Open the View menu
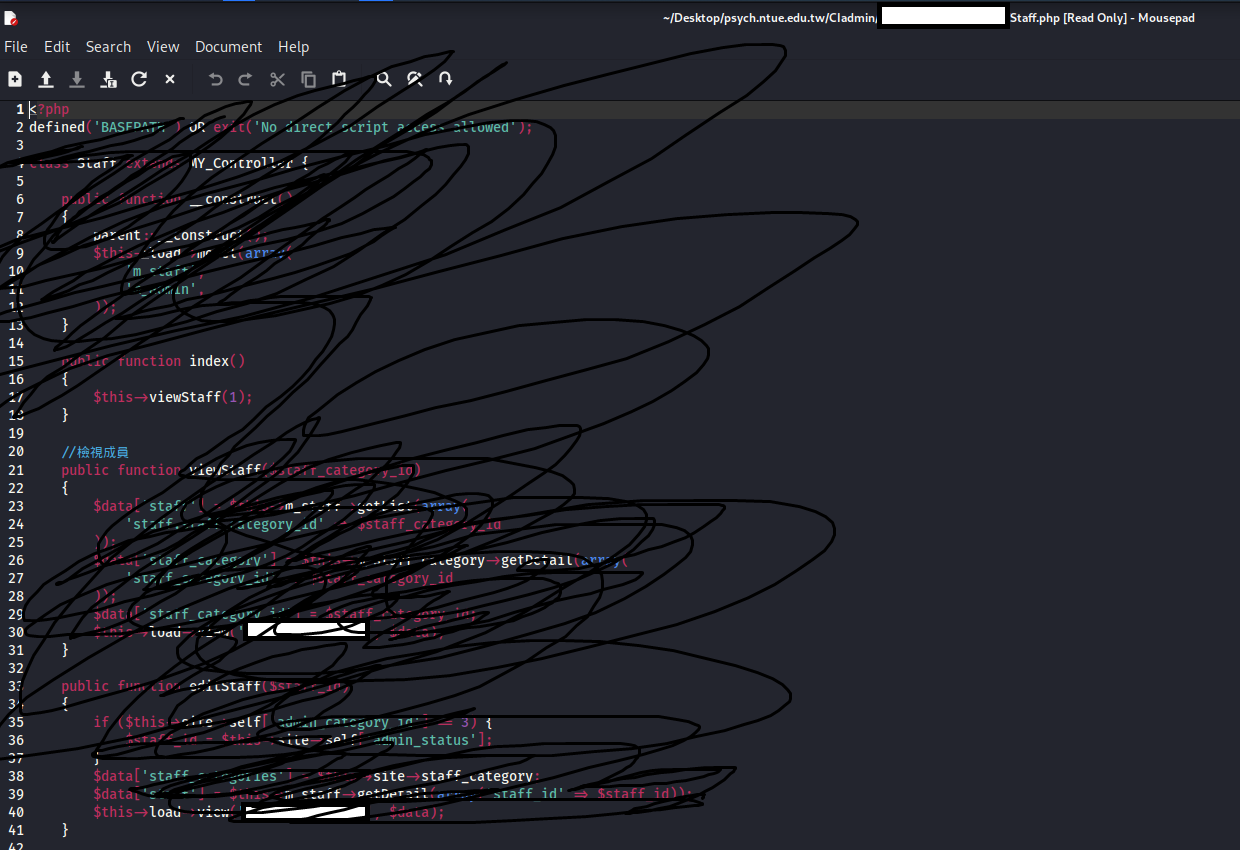The image size is (1240, 850). point(163,47)
